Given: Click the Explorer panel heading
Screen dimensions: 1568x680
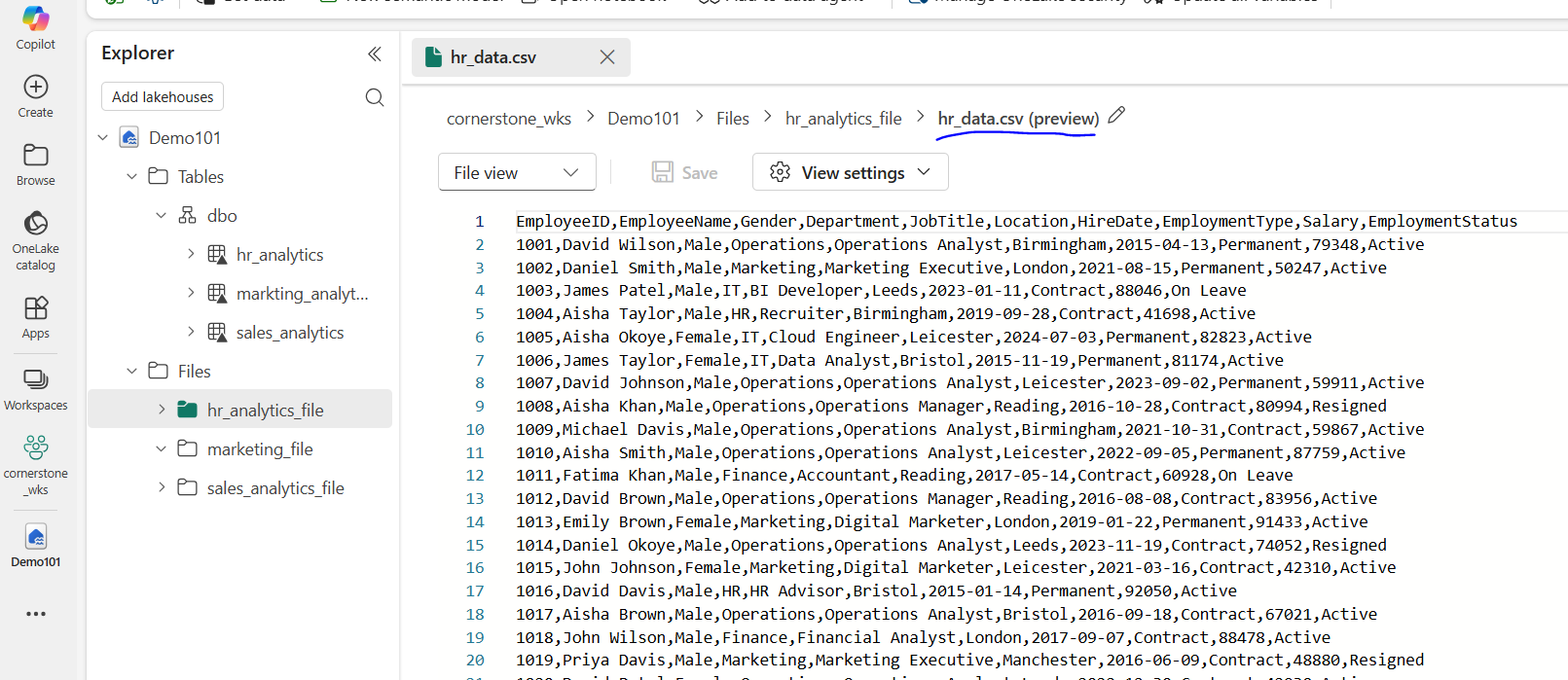Looking at the screenshot, I should (137, 54).
